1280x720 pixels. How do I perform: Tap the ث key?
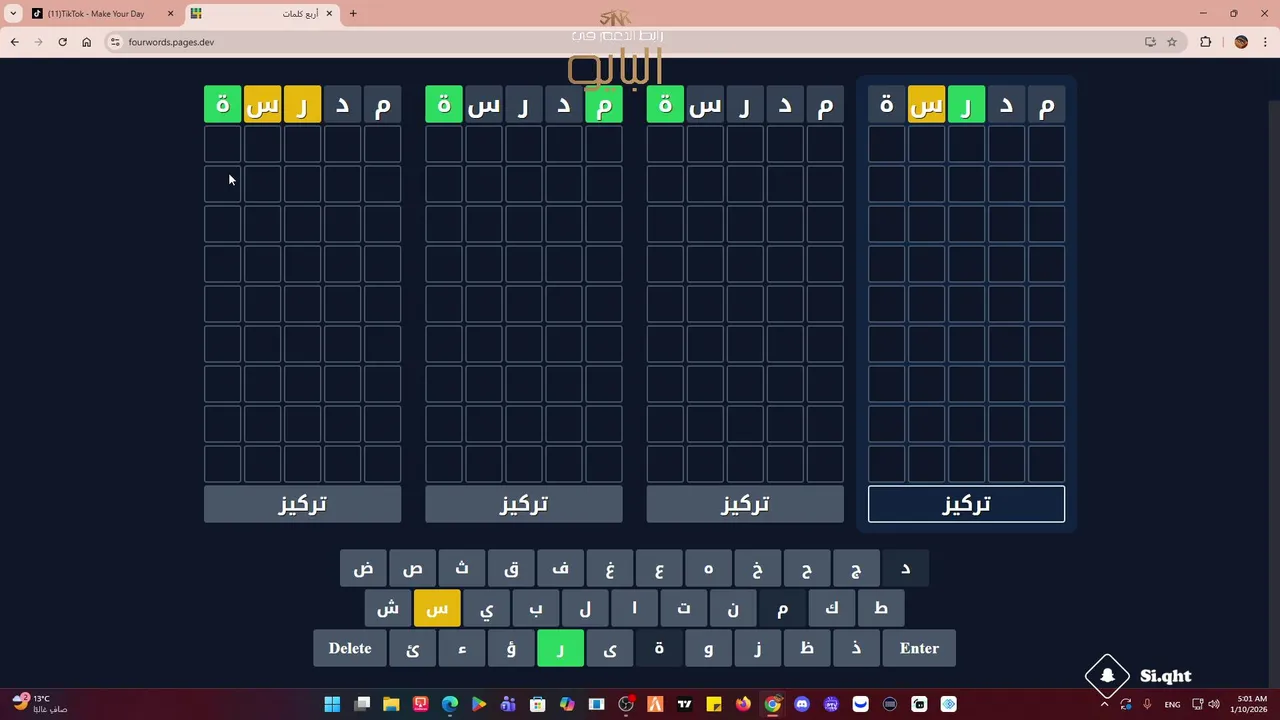point(462,568)
